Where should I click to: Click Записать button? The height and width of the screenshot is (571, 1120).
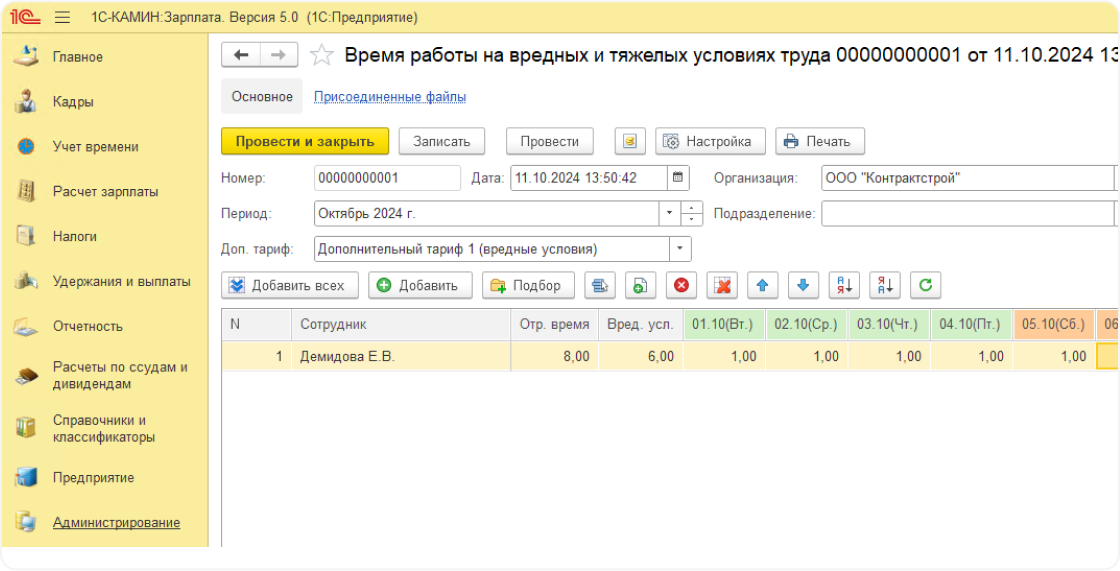[441, 141]
